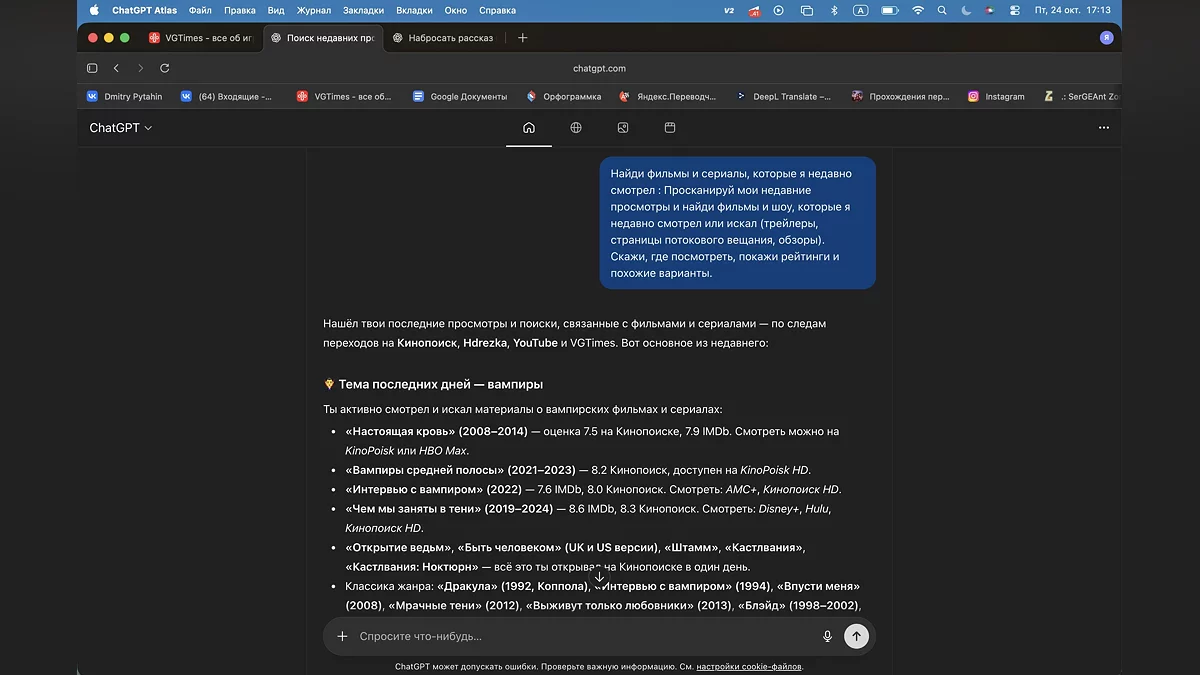Click the plus attach icon in composer

pyautogui.click(x=342, y=636)
